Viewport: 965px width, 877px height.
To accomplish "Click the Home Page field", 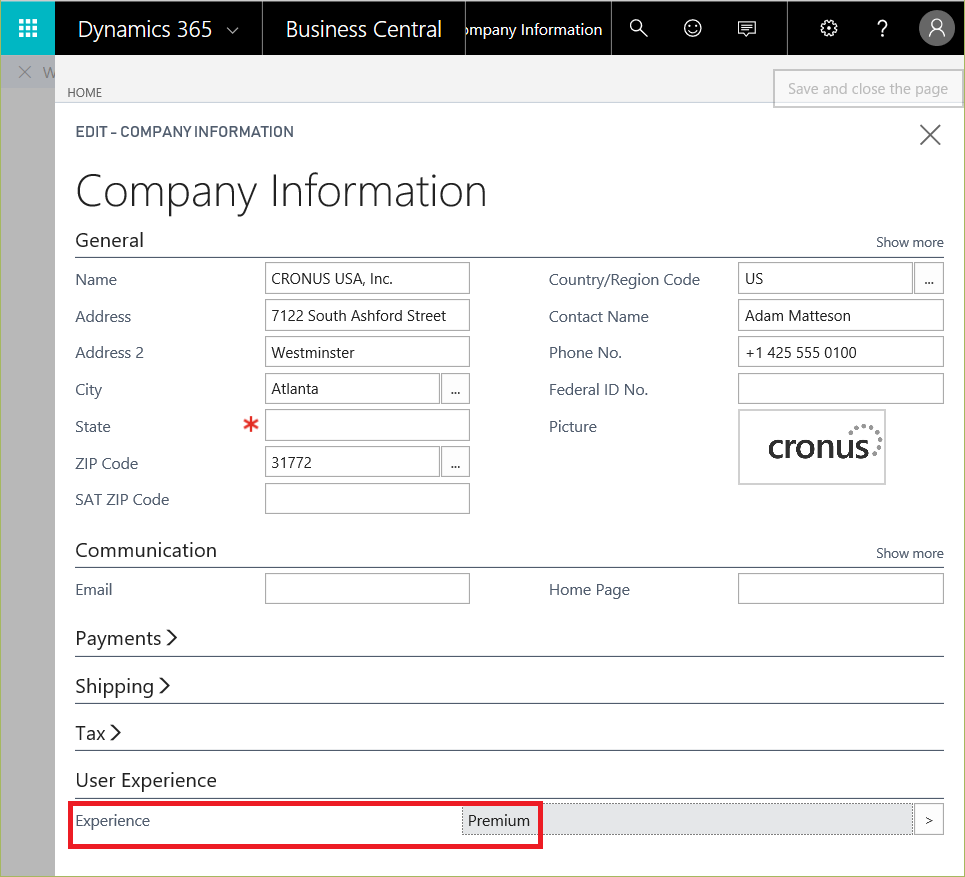I will [841, 589].
